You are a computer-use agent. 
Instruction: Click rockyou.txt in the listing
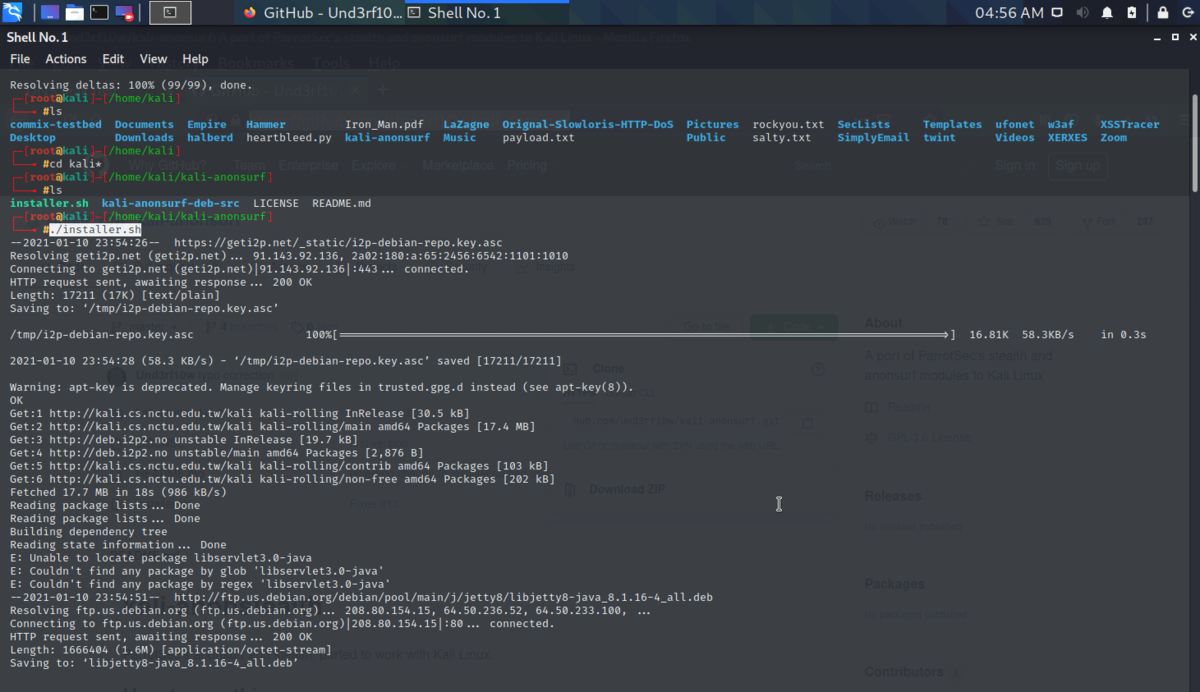[x=789, y=125]
